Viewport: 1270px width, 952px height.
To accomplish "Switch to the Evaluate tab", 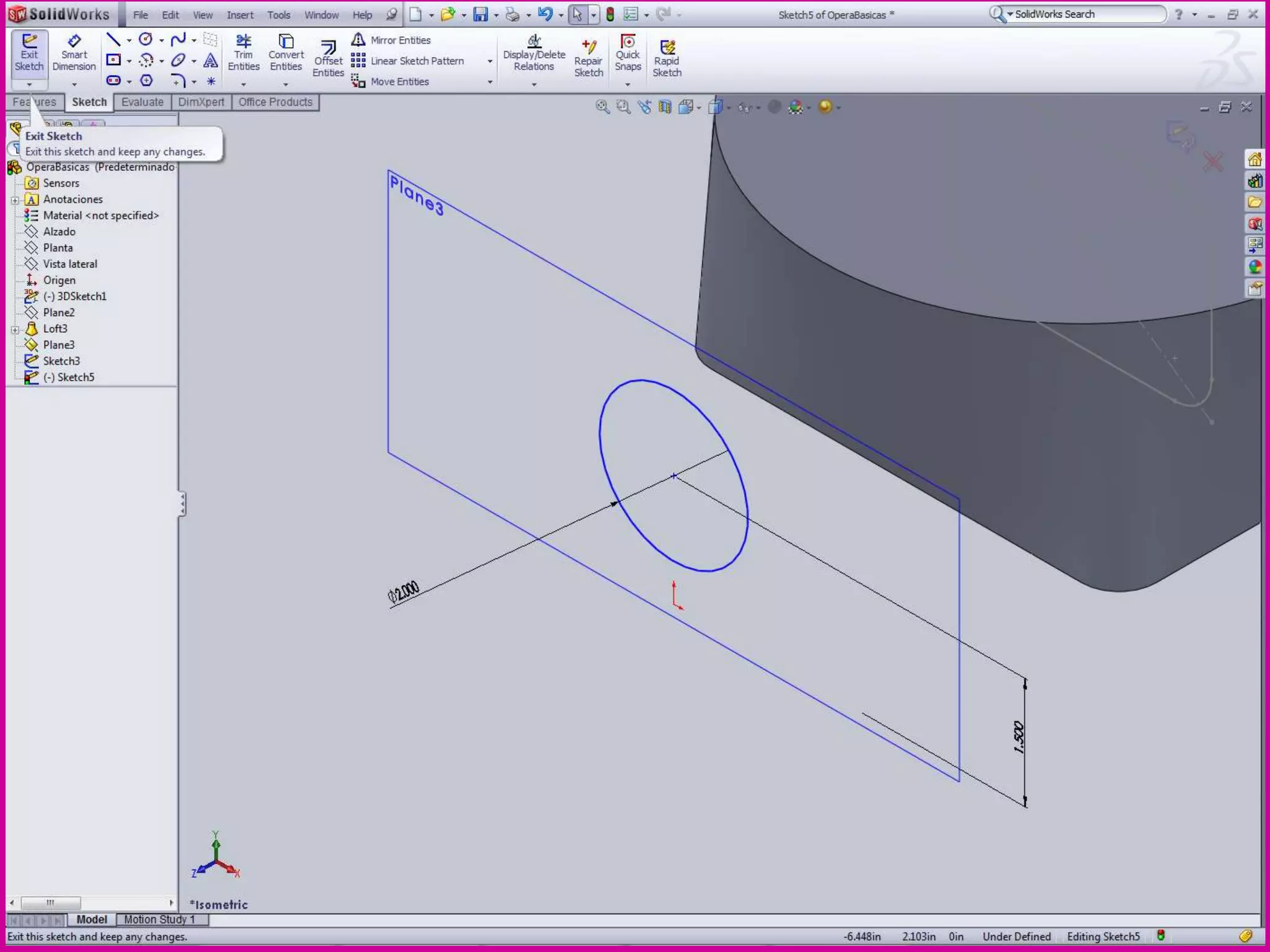I will coord(142,102).
